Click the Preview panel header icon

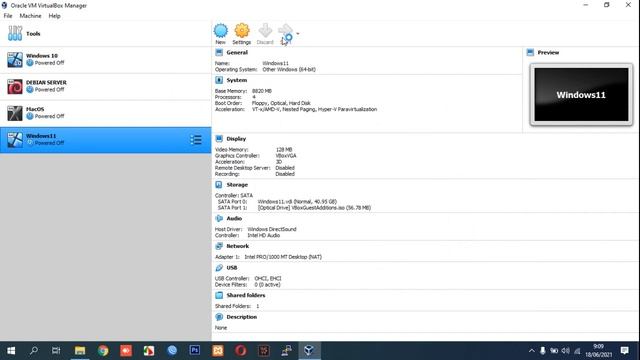(x=530, y=52)
